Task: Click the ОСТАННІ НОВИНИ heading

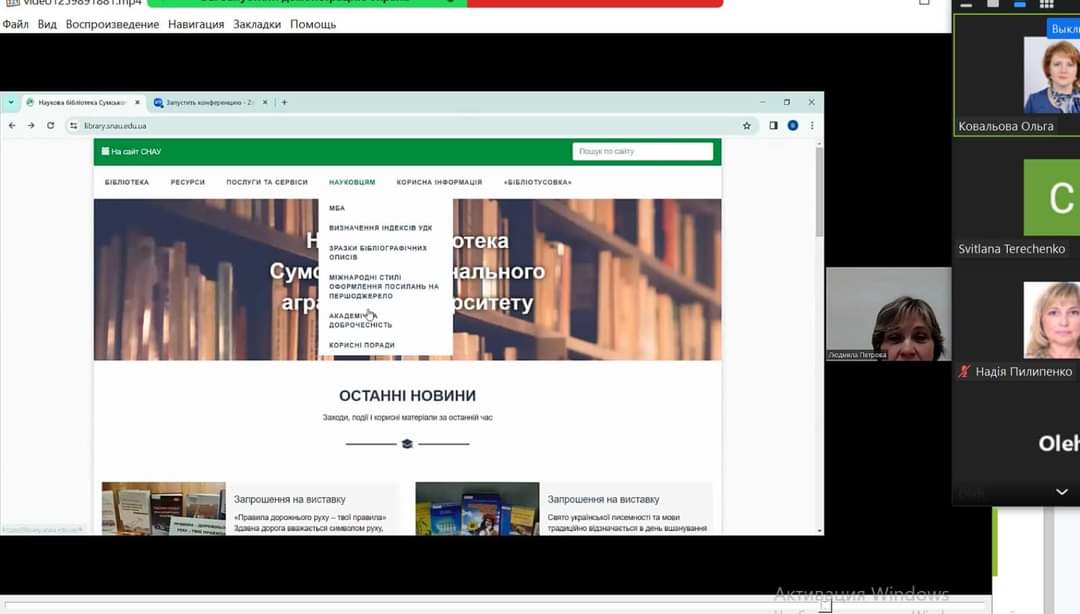Action: [408, 396]
